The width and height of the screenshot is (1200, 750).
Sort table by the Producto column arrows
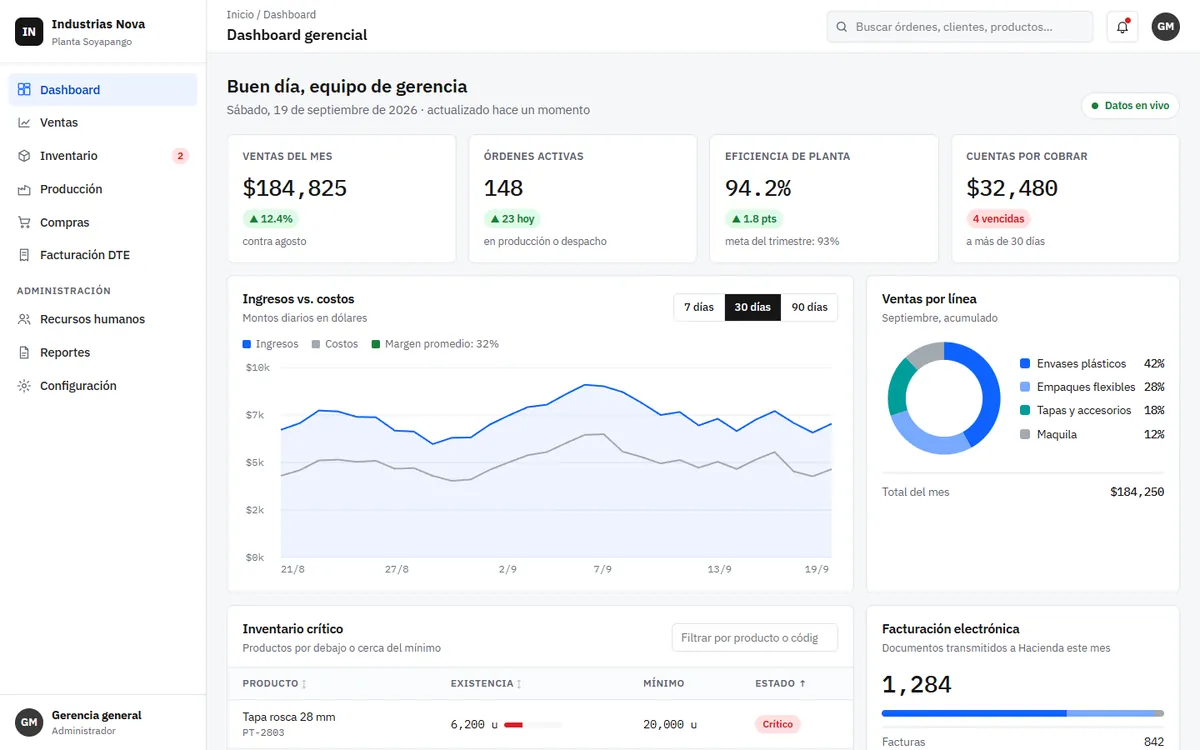pyautogui.click(x=304, y=684)
